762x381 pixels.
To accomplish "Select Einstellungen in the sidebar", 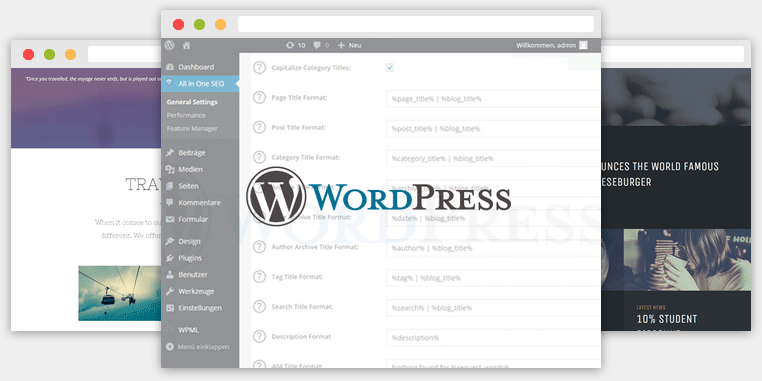I will coord(200,308).
